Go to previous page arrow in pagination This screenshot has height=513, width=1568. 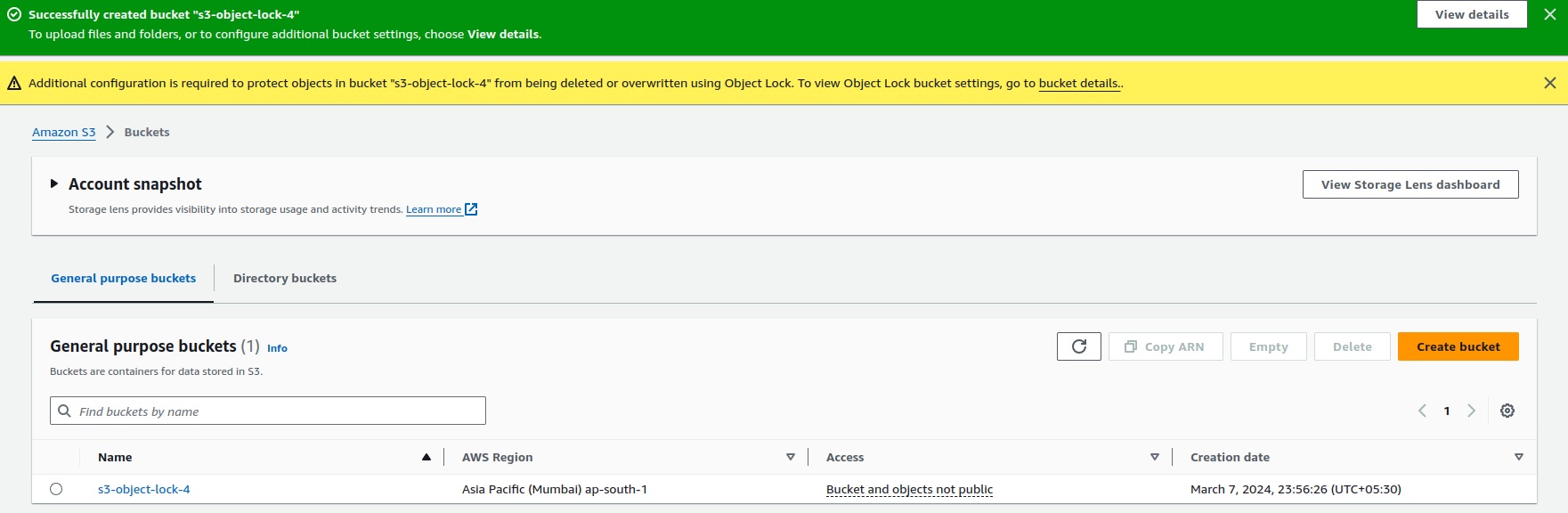(x=1422, y=411)
